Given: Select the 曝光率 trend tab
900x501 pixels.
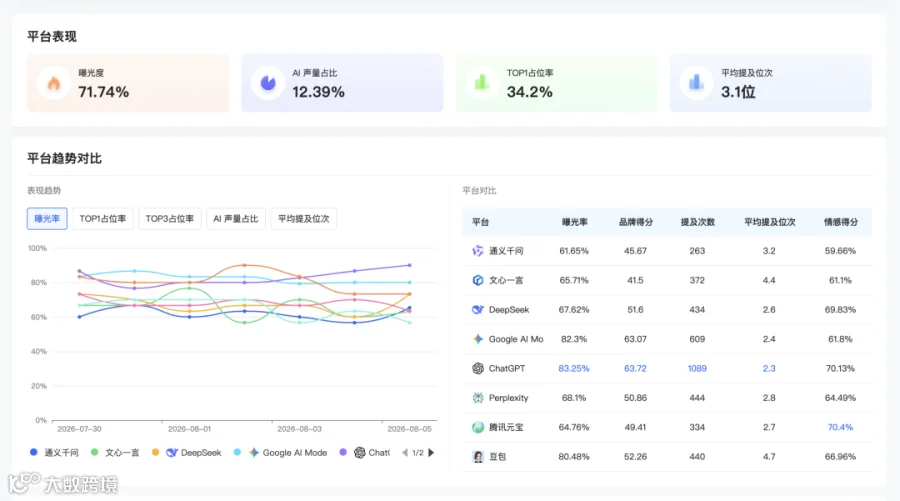Looking at the screenshot, I should click(47, 219).
